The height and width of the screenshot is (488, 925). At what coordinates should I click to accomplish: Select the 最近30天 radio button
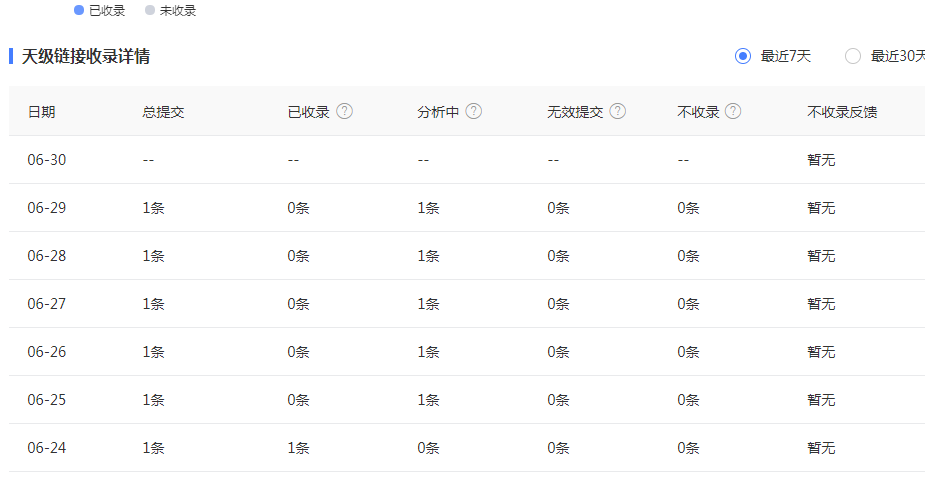click(x=852, y=56)
